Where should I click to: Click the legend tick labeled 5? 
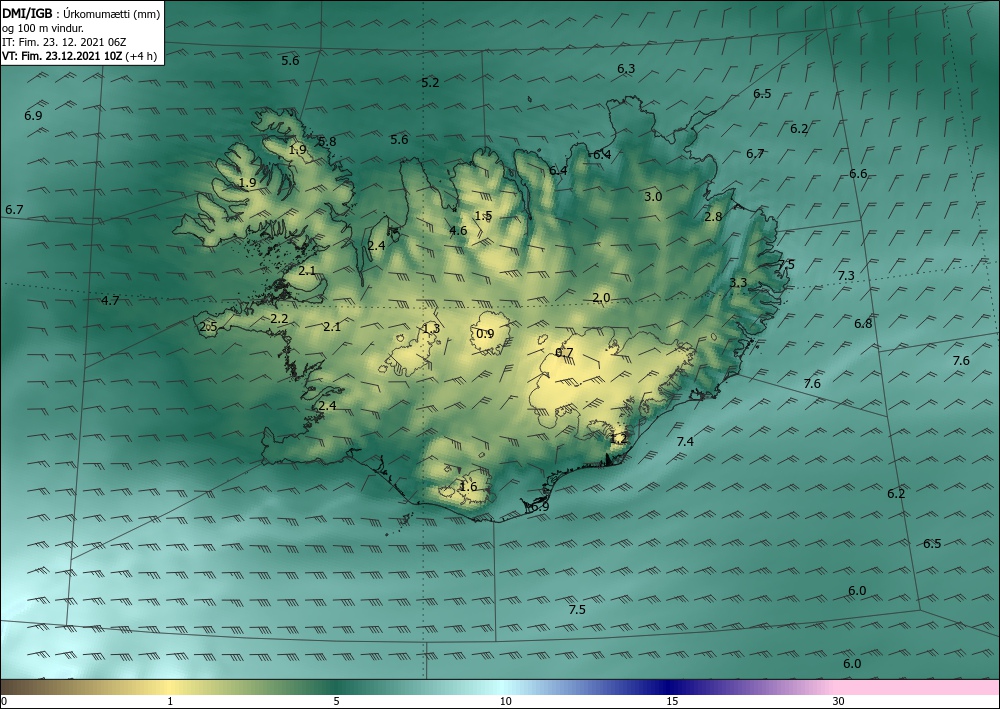[x=336, y=701]
